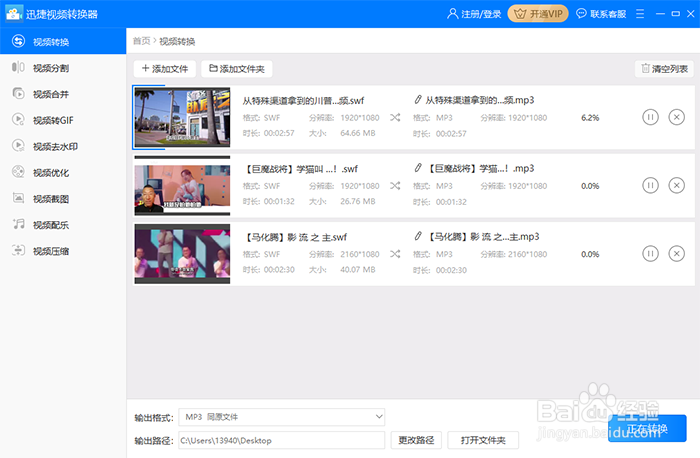Open the 视频合并 sidebar section

[63, 94]
